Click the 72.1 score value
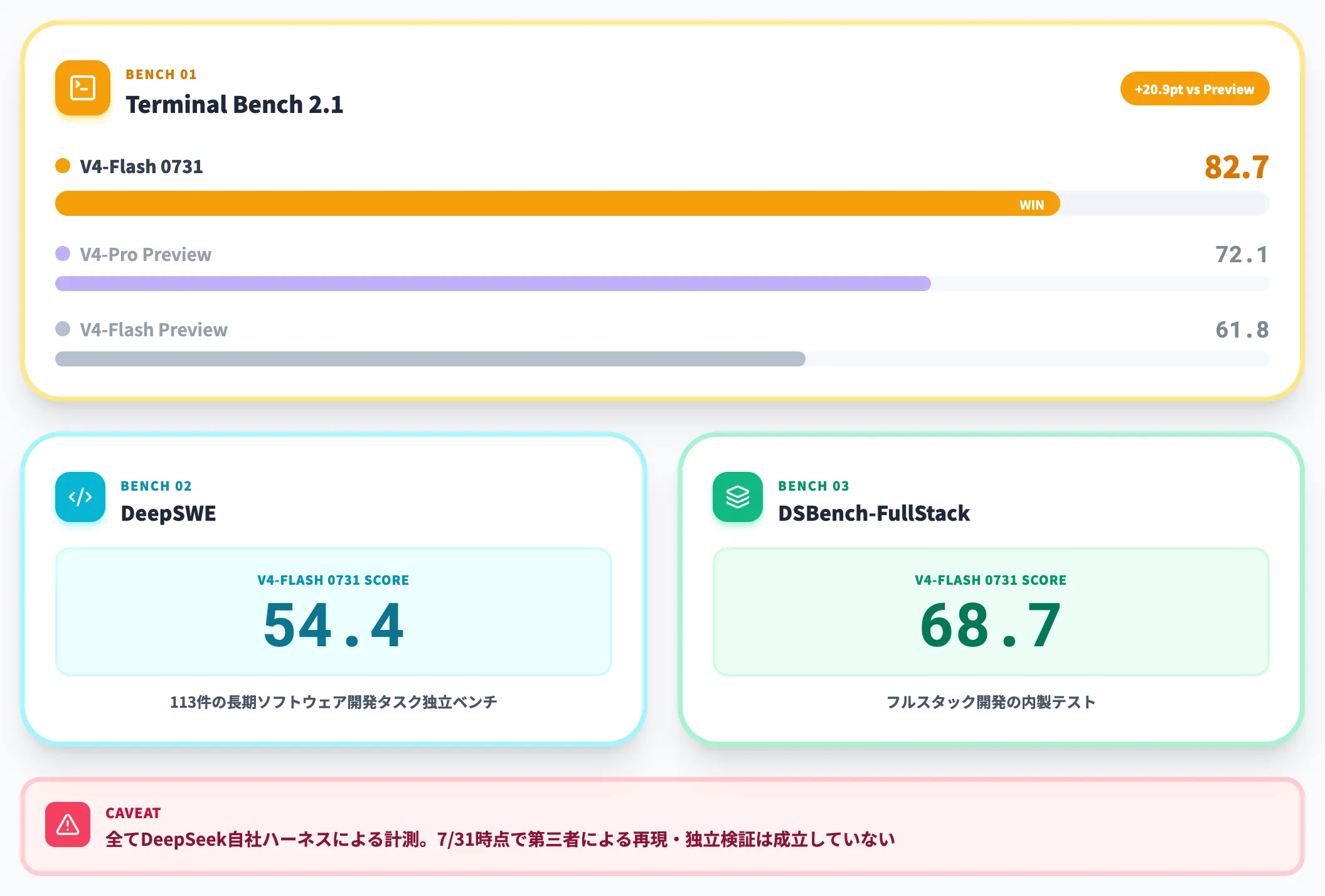The image size is (1325, 896). click(1242, 254)
